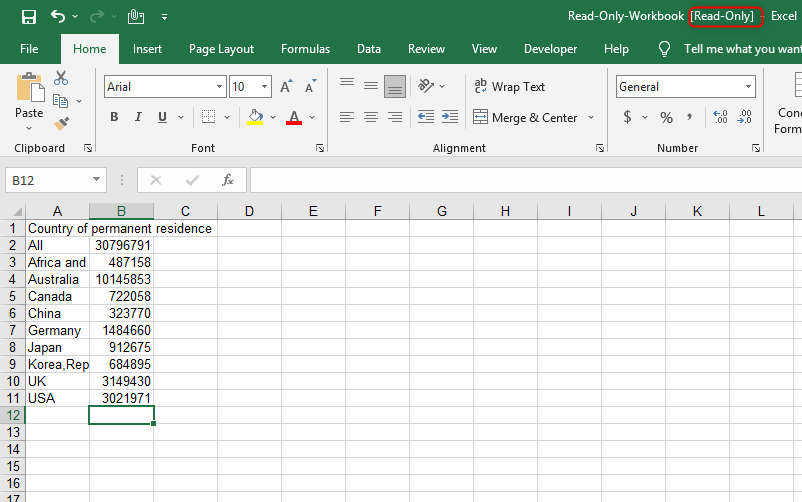
Task: Open the Page Layout tab
Action: click(221, 49)
